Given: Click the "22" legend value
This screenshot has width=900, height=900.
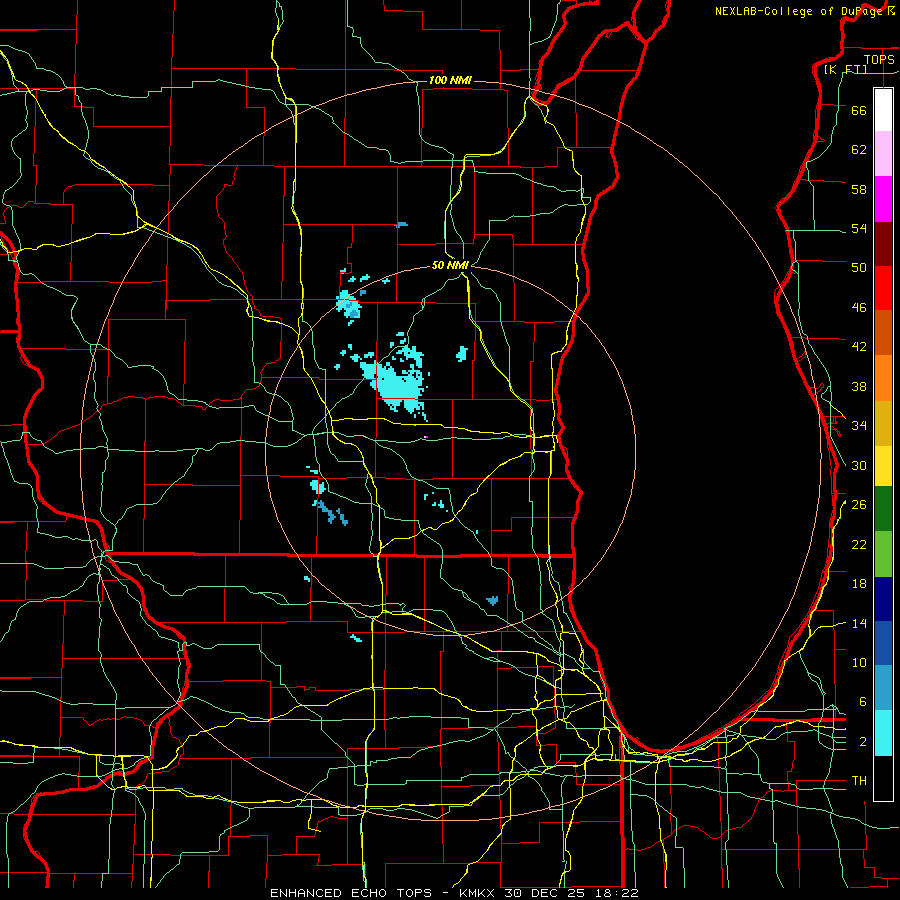Looking at the screenshot, I should 859,544.
